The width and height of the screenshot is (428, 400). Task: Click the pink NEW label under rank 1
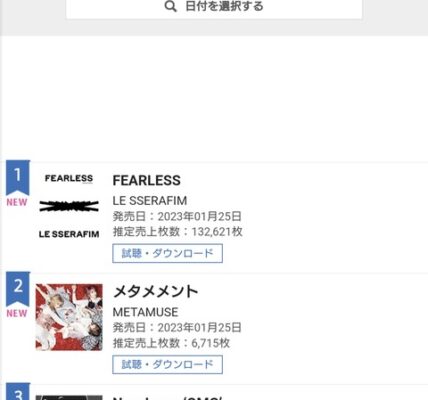17,202
